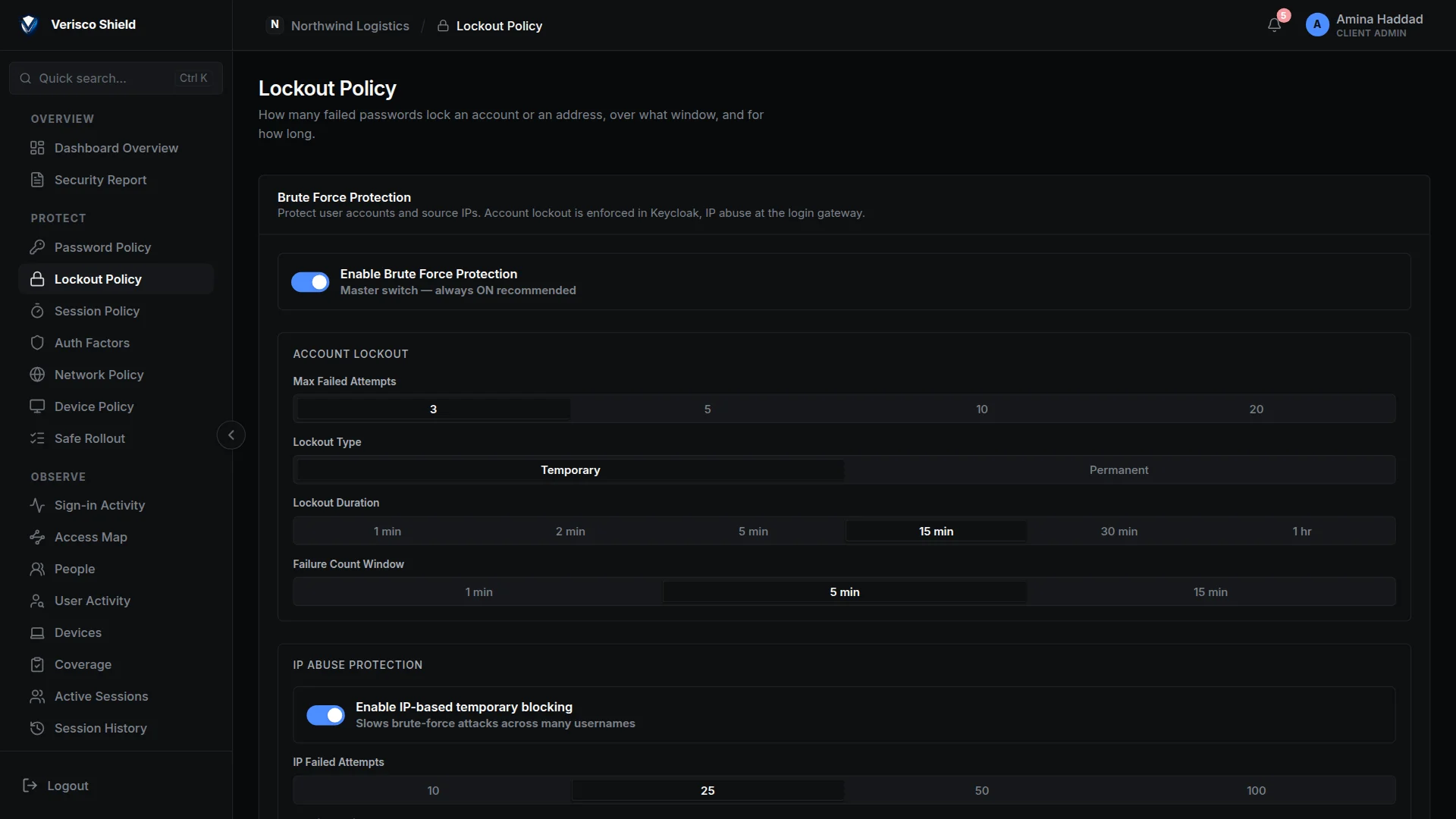The image size is (1456, 819).
Task: Choose 2 min lockout duration
Action: pos(570,531)
